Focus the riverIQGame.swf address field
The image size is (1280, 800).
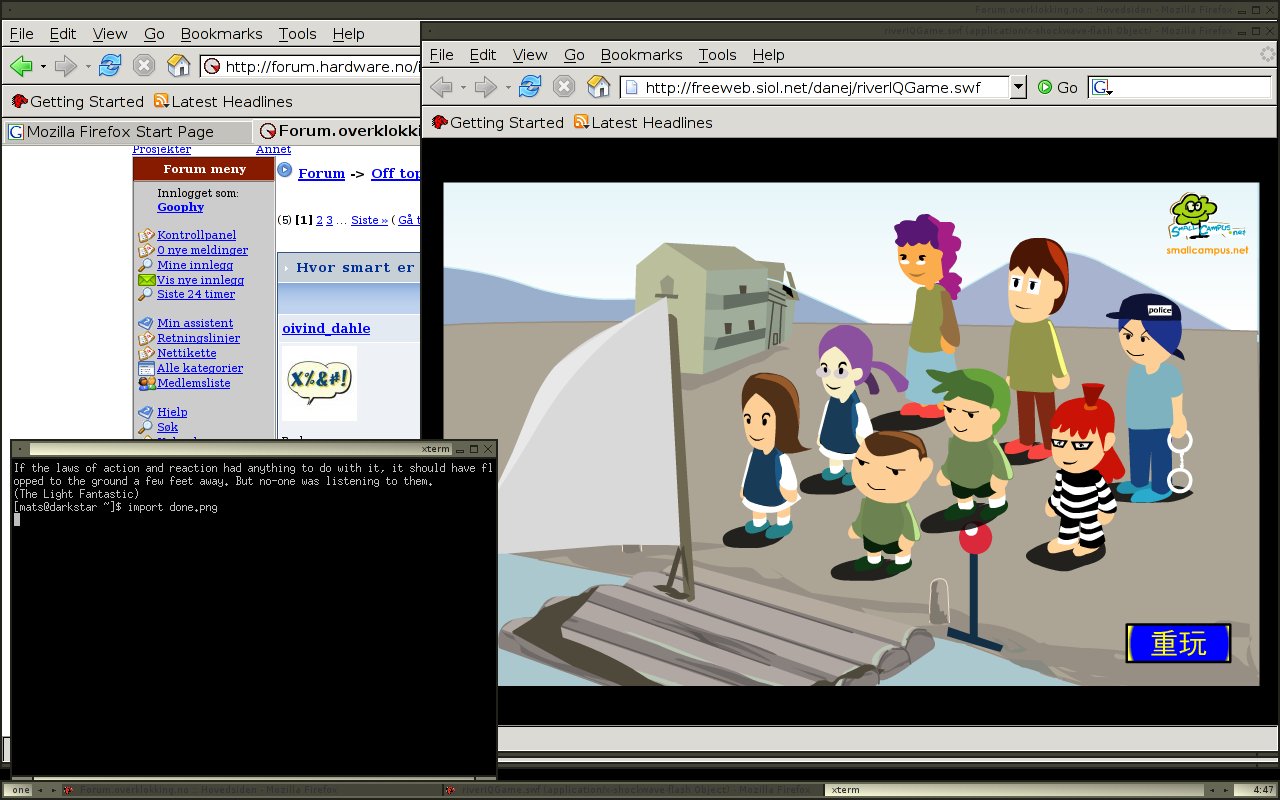(815, 88)
